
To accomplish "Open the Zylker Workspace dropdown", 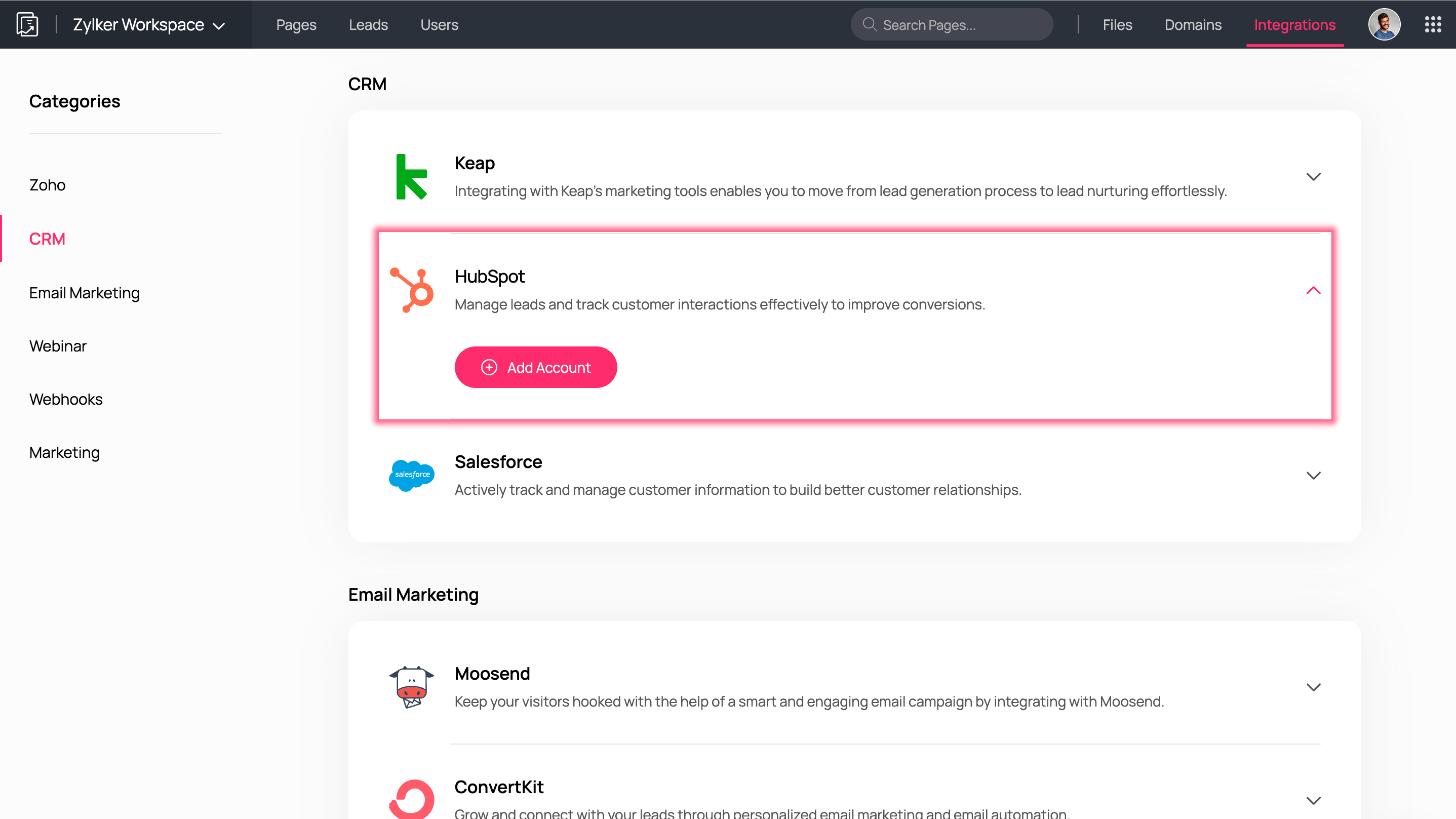I will tap(149, 25).
